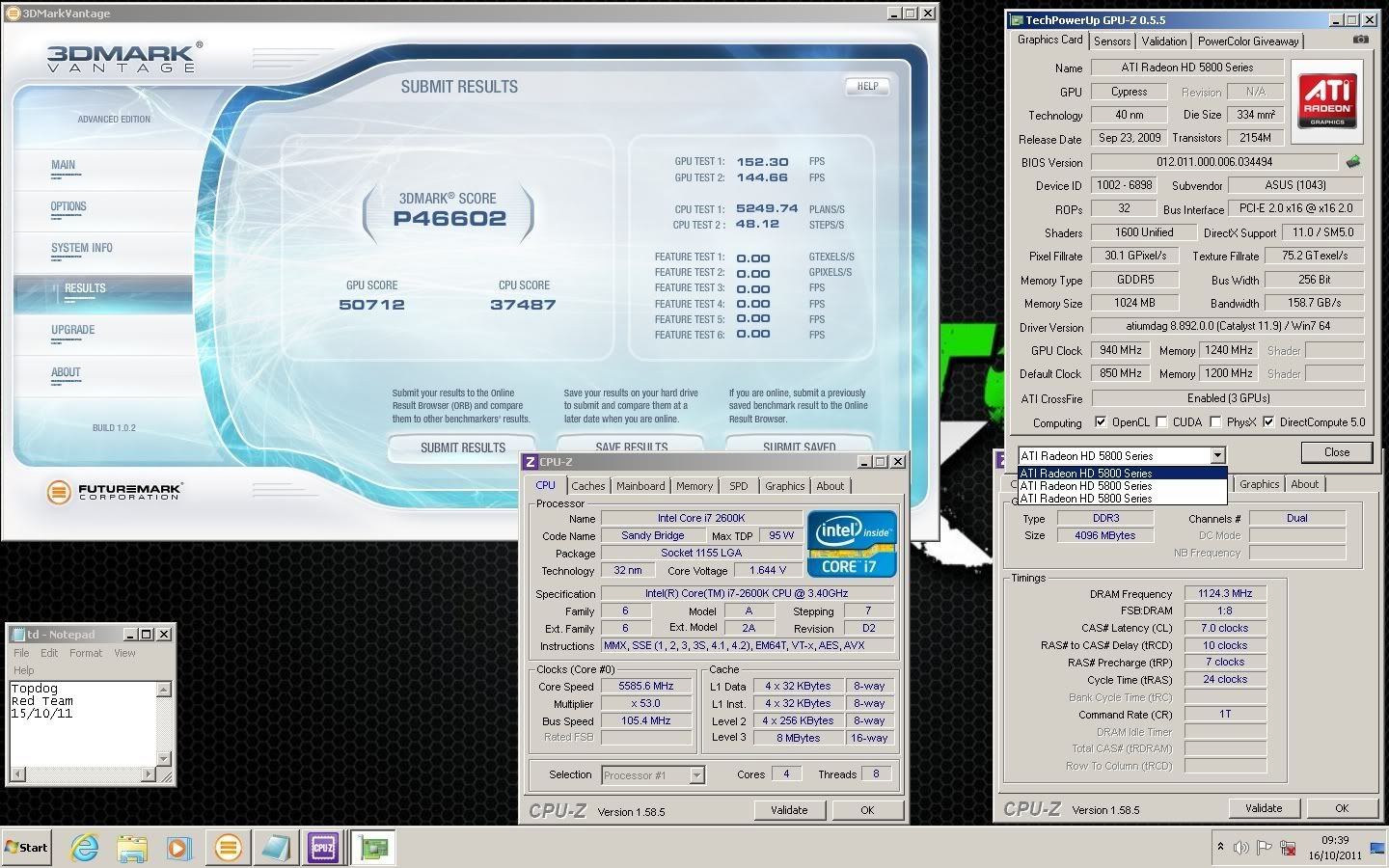1389x868 pixels.
Task: Open Internet Explorer from the taskbar
Action: pyautogui.click(x=85, y=848)
